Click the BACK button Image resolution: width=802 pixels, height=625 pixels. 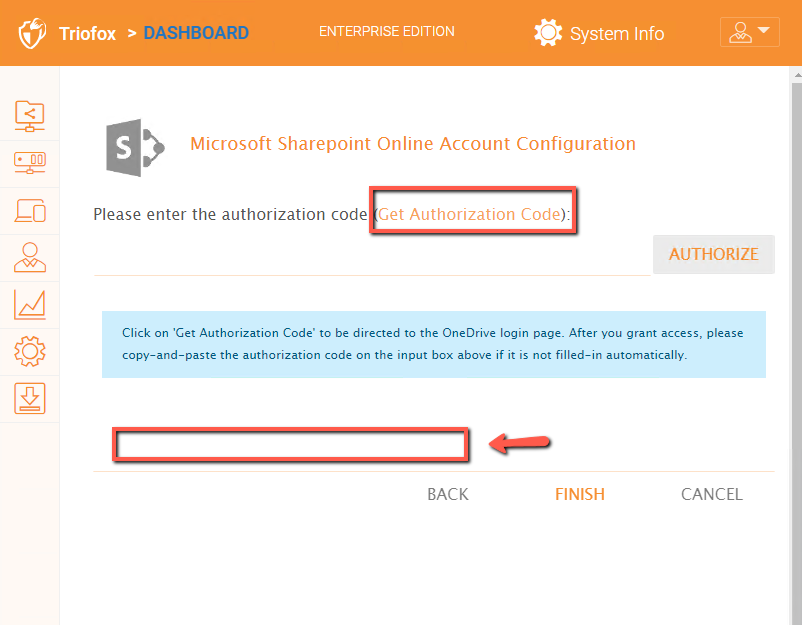point(448,494)
